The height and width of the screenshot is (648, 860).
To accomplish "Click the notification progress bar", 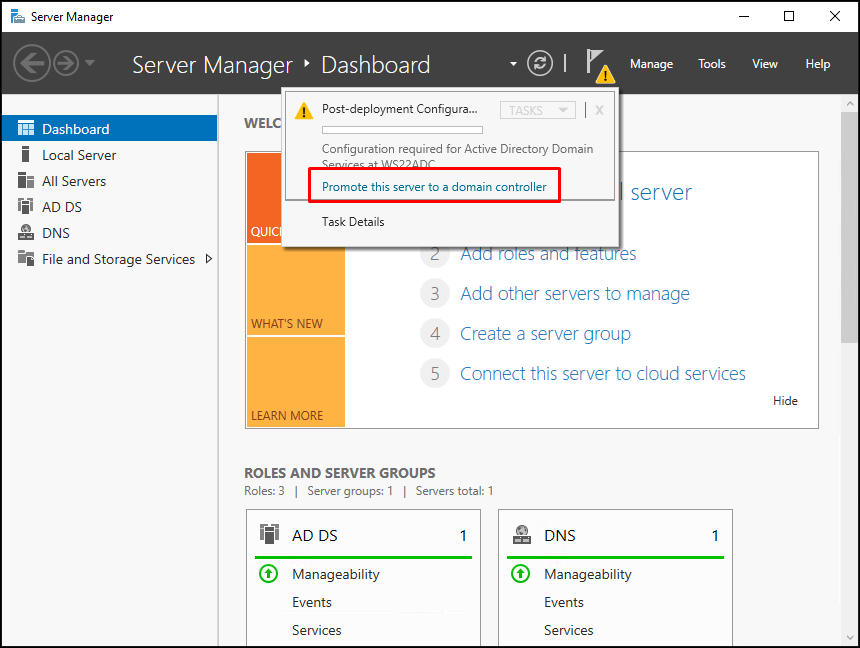I will (402, 130).
